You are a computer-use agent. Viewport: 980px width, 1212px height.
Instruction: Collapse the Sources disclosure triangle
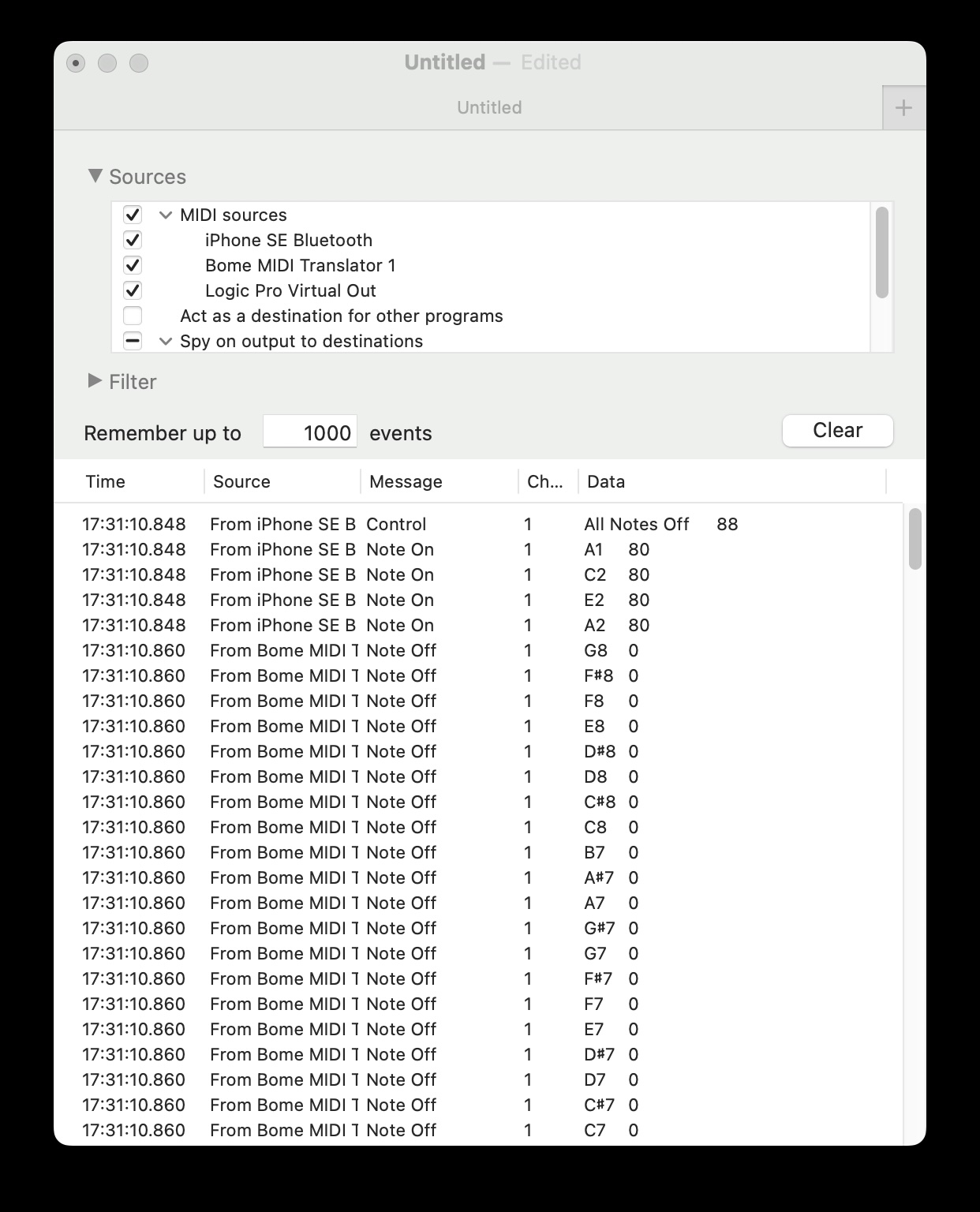[95, 176]
